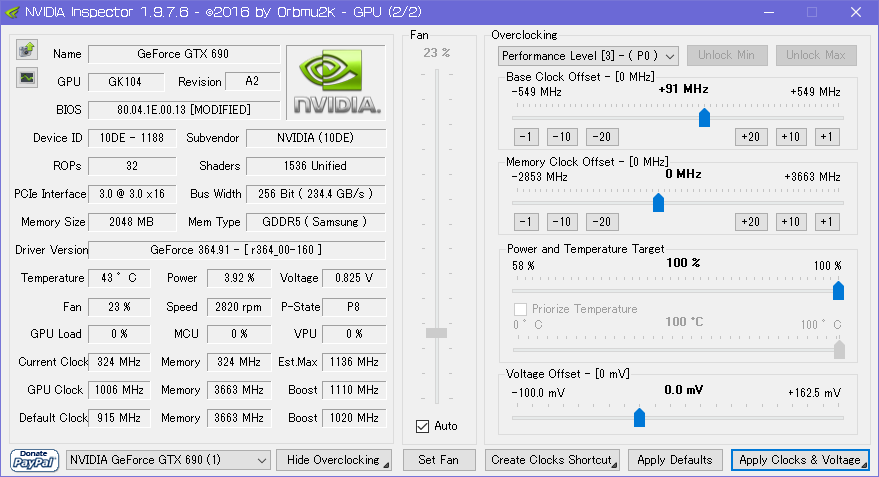Click the Fan speed vertical slider handle

click(x=437, y=333)
